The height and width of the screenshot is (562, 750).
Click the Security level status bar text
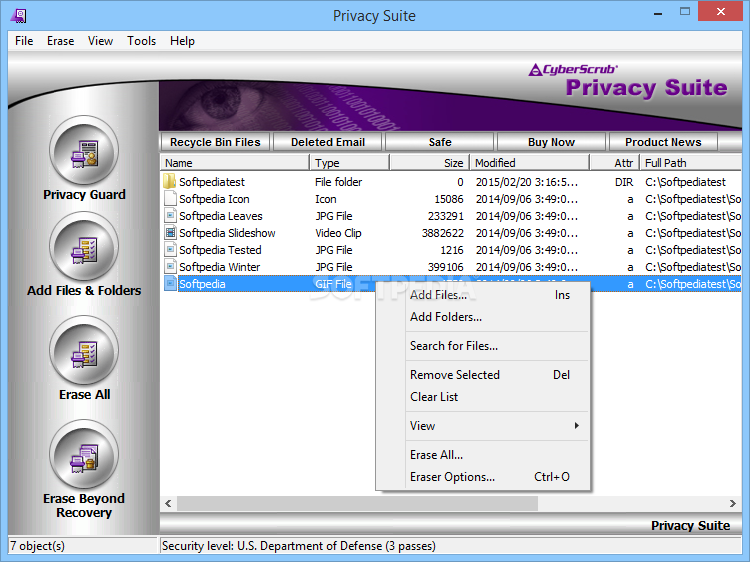point(298,546)
